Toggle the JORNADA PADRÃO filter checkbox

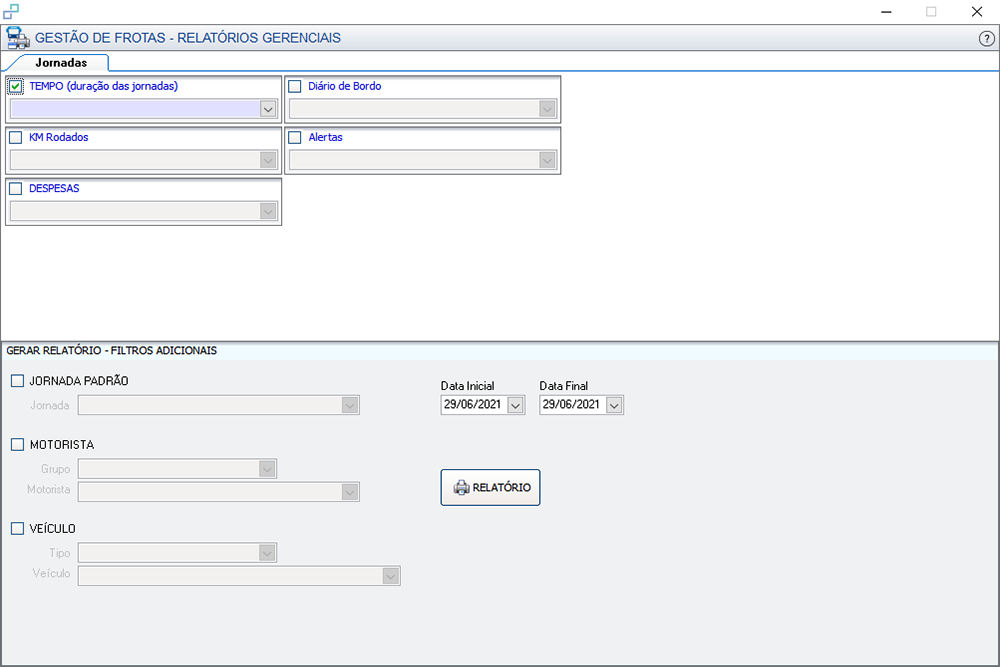[x=17, y=381]
